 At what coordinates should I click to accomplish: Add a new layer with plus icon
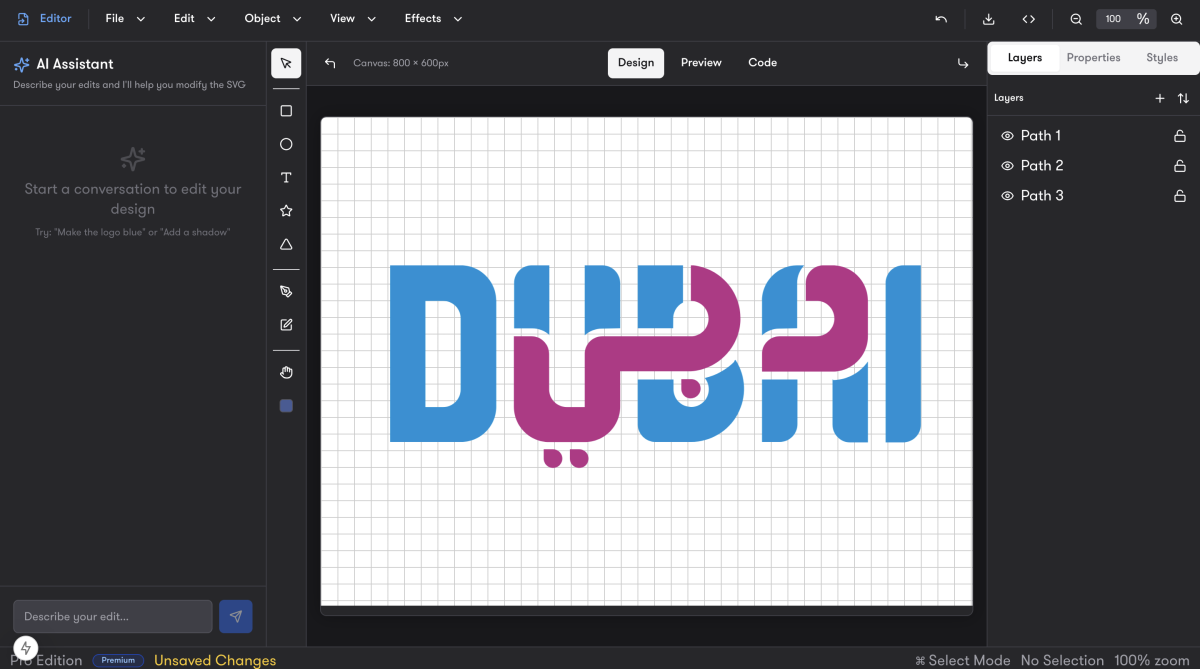(x=1160, y=98)
